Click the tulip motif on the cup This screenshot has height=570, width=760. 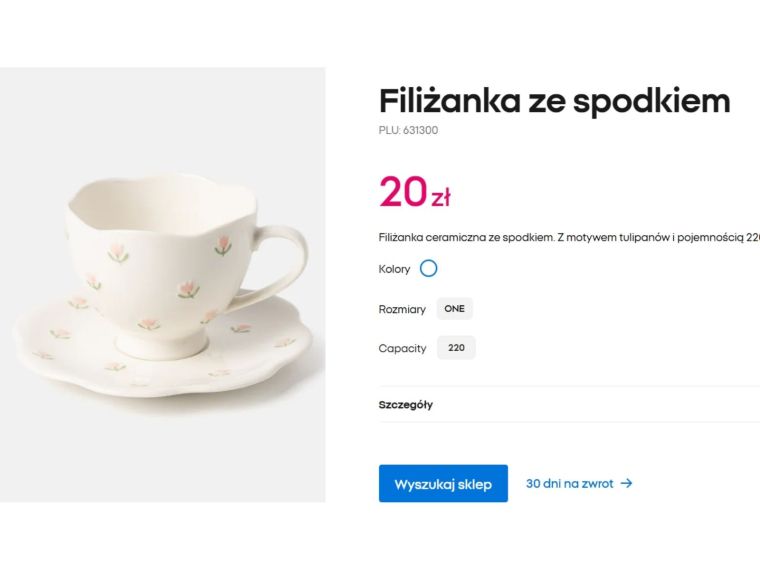pyautogui.click(x=186, y=288)
